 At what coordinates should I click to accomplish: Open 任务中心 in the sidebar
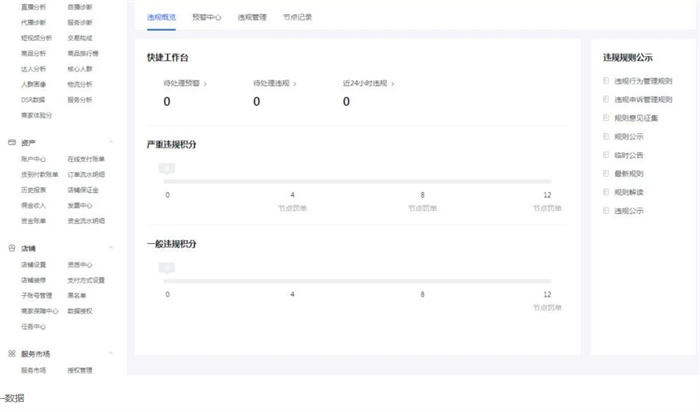click(33, 326)
